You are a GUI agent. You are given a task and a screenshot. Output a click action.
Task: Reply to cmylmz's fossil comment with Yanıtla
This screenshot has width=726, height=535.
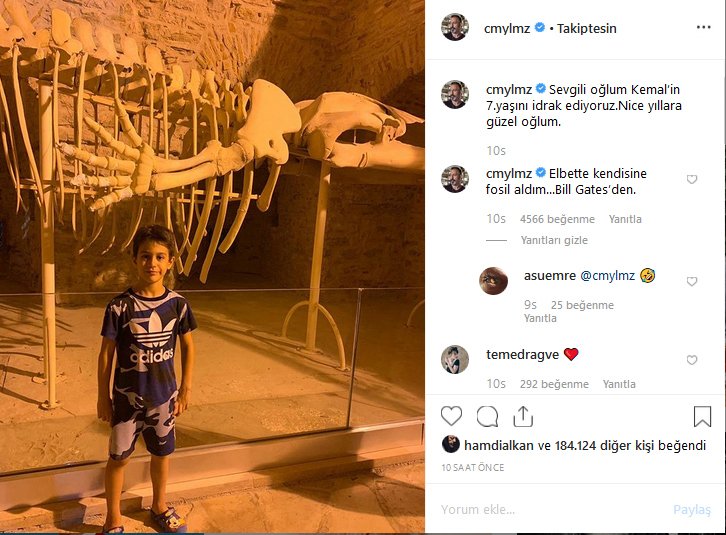click(x=625, y=219)
